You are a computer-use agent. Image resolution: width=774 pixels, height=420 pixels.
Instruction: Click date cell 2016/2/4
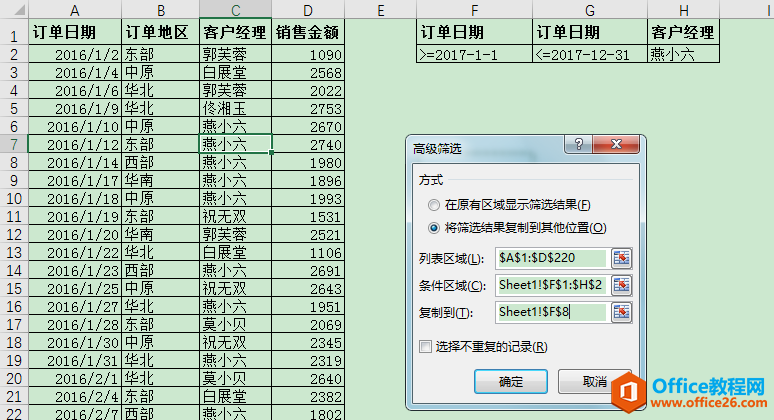(75, 396)
